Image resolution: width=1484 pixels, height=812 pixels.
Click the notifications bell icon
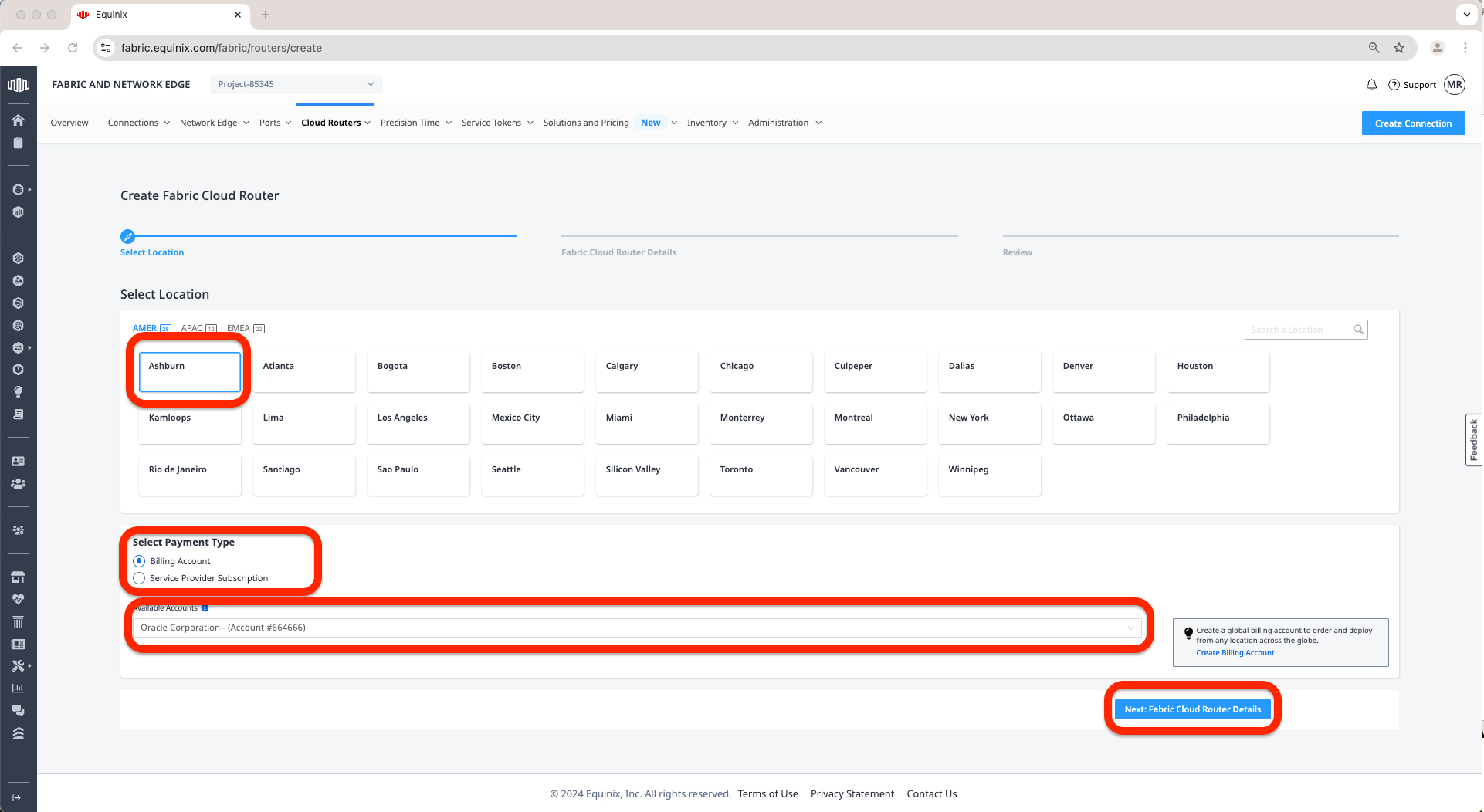point(1371,85)
